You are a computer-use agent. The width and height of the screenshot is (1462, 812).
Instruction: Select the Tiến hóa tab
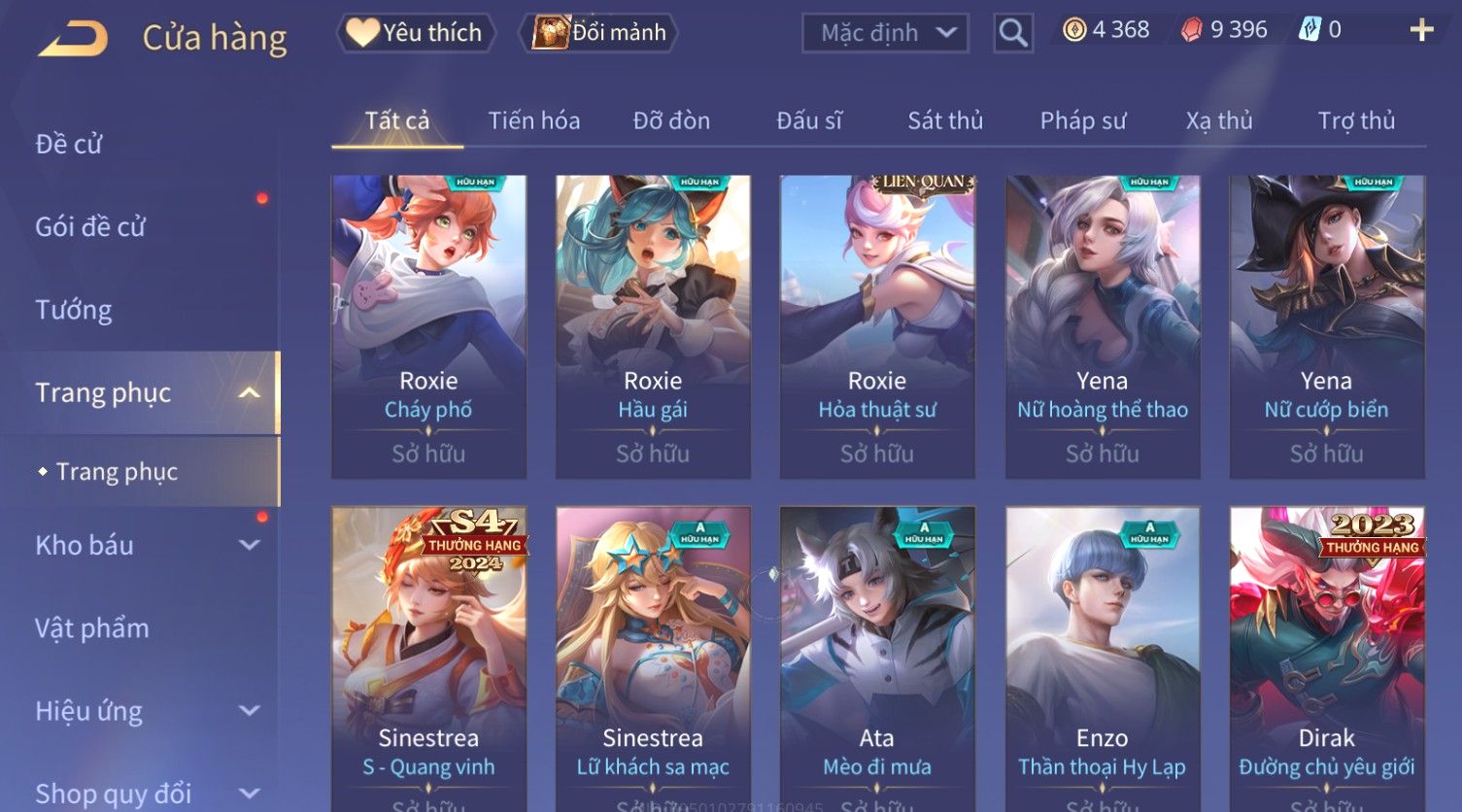(x=534, y=120)
